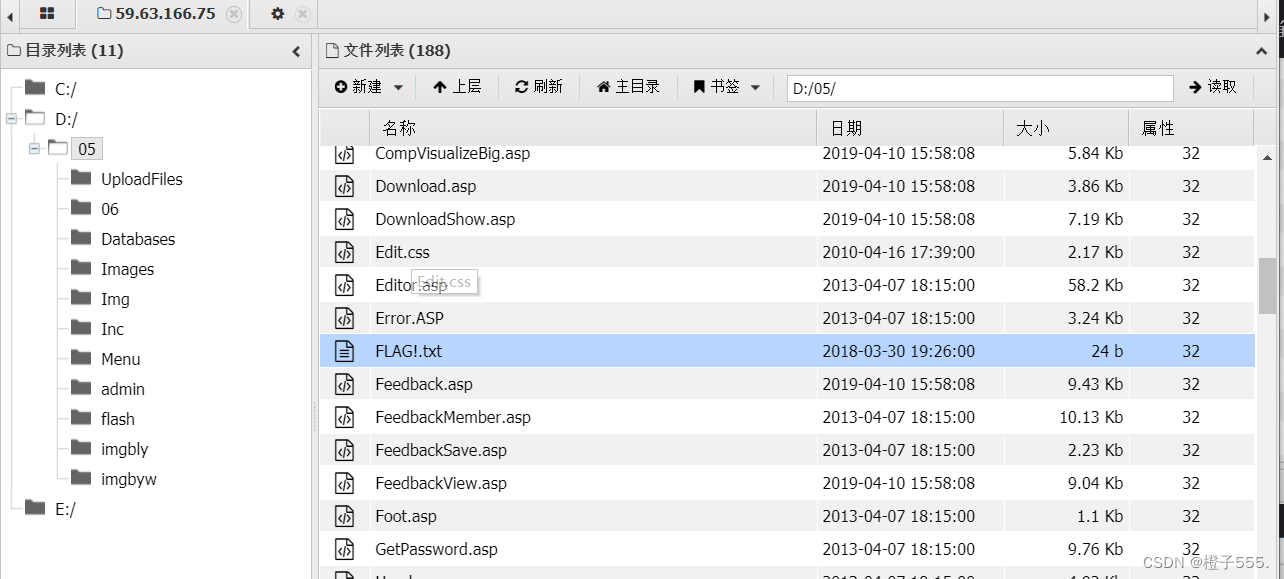Click the Download.asp file icon
This screenshot has height=579, width=1284.
coord(344,186)
